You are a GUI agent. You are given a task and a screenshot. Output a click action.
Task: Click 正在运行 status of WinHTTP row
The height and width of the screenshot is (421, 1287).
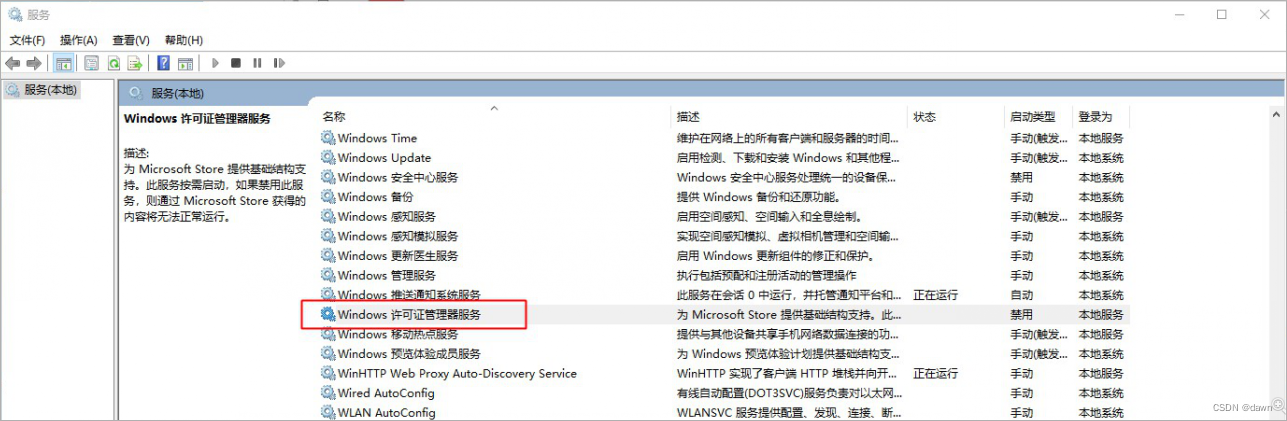coord(936,373)
